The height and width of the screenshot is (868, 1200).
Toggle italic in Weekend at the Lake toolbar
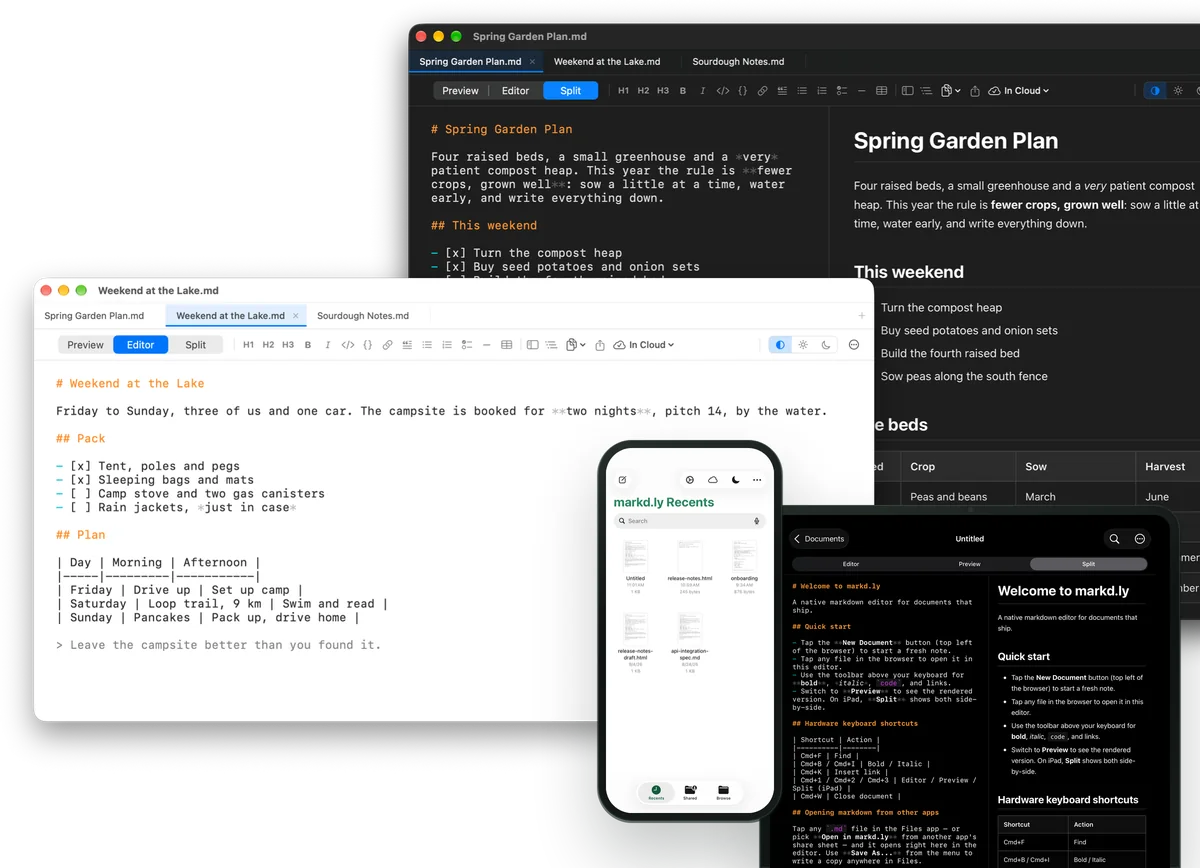(x=327, y=345)
